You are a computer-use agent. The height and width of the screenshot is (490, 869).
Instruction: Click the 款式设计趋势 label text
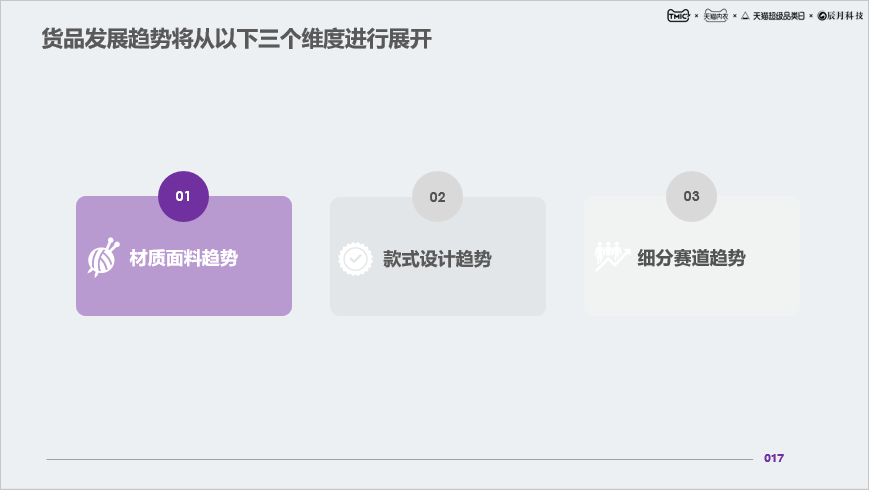coord(437,259)
